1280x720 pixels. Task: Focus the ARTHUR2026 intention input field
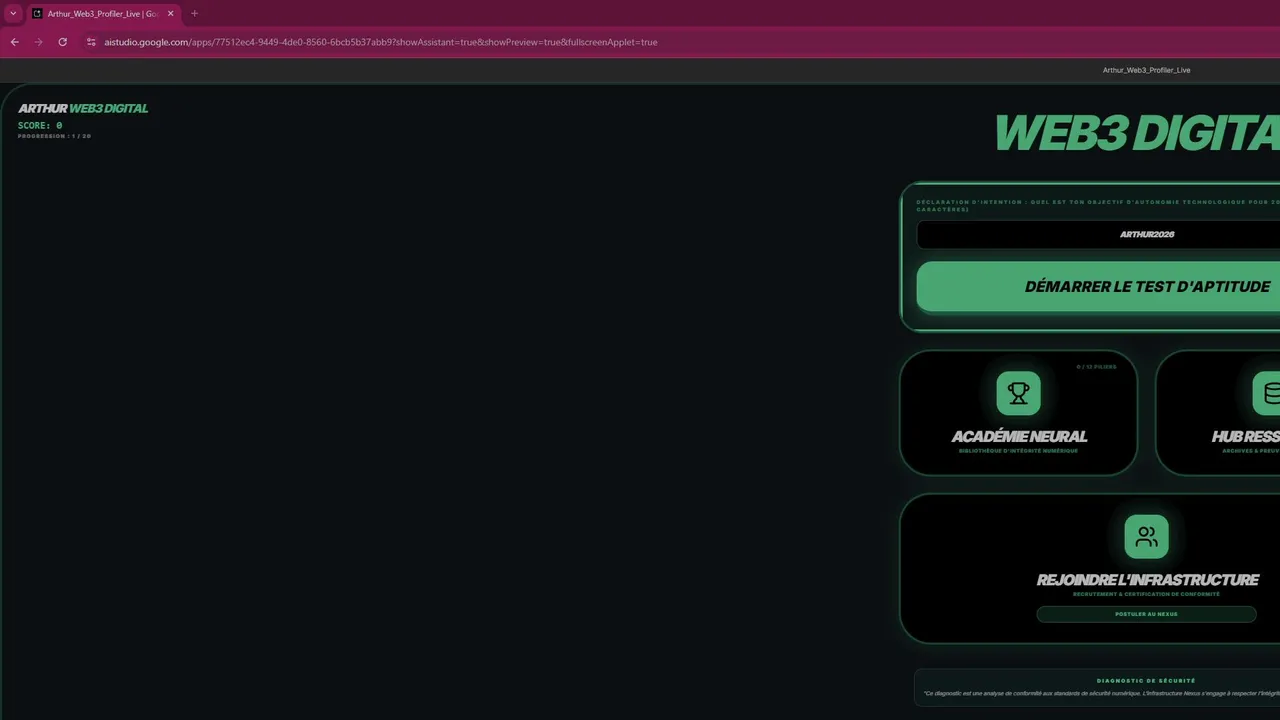[1098, 234]
